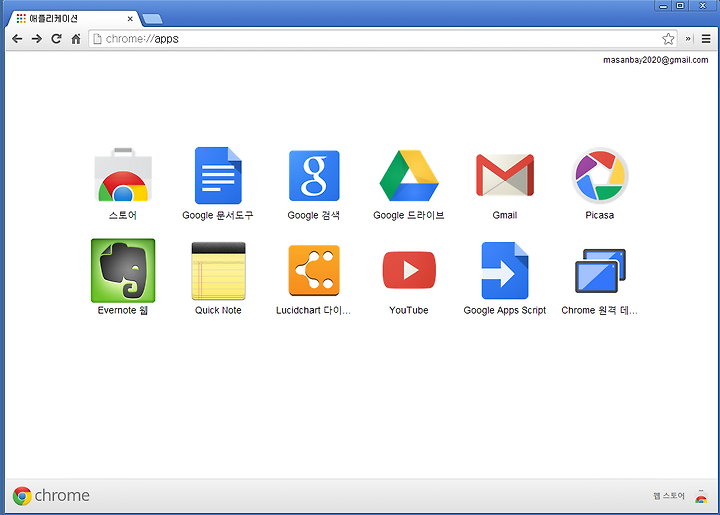Go forward with the forward arrow
The width and height of the screenshot is (720, 515).
tap(37, 39)
